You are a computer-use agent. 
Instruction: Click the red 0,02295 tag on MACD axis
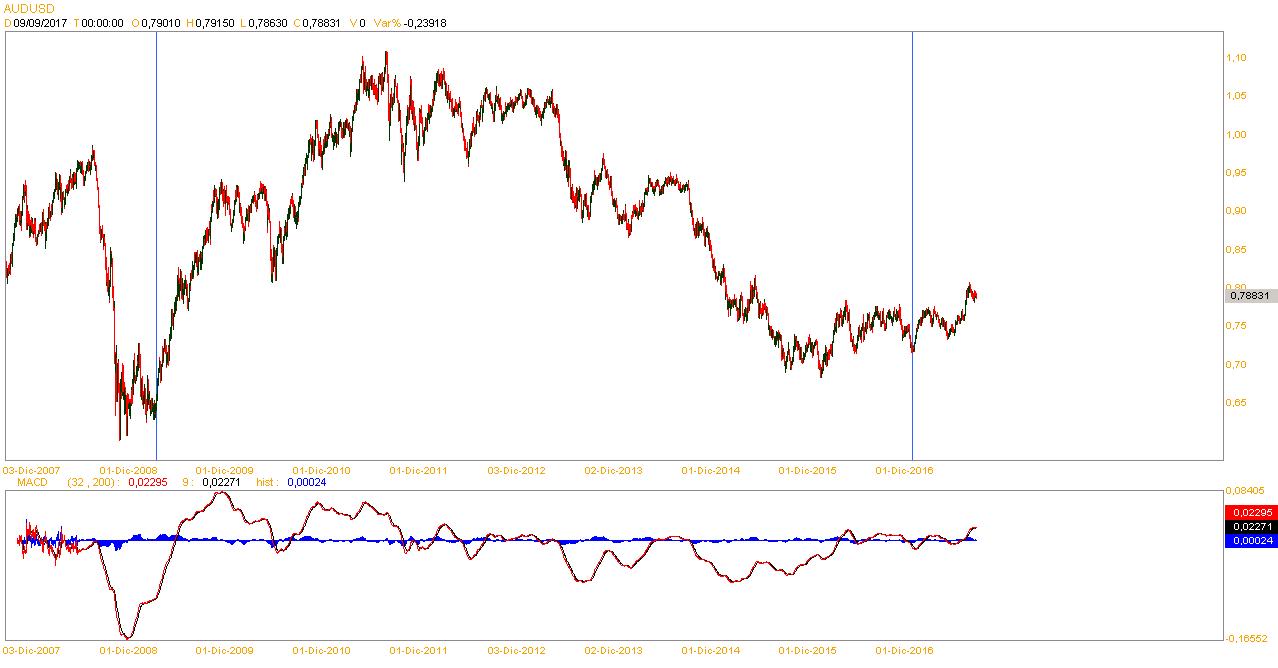1250,512
